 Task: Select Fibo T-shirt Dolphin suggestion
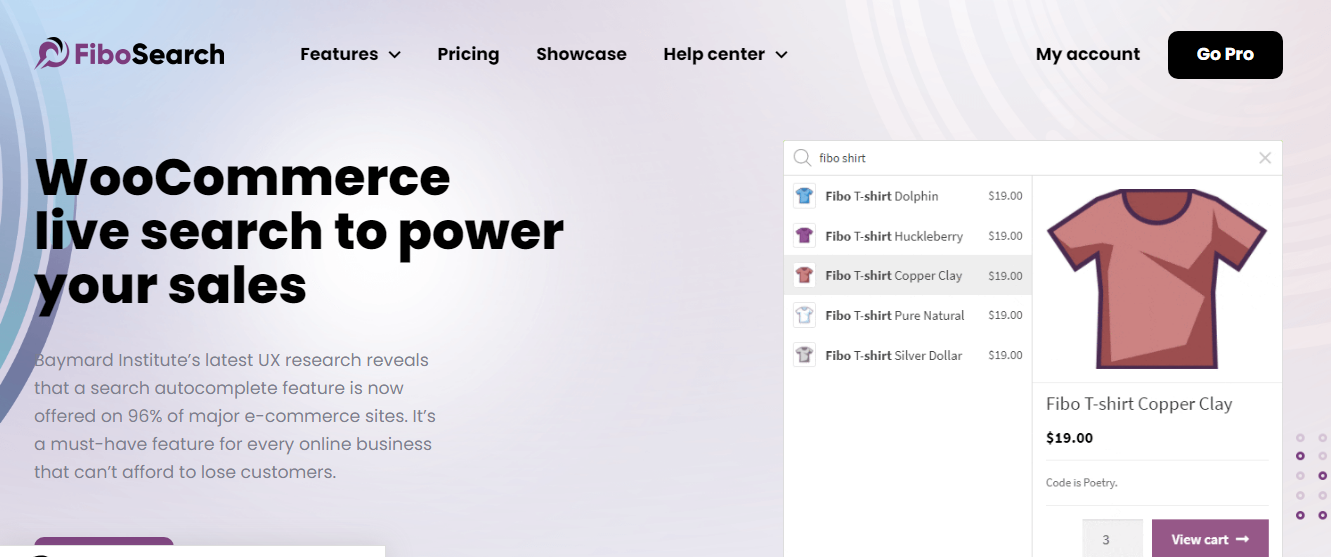(x=908, y=196)
